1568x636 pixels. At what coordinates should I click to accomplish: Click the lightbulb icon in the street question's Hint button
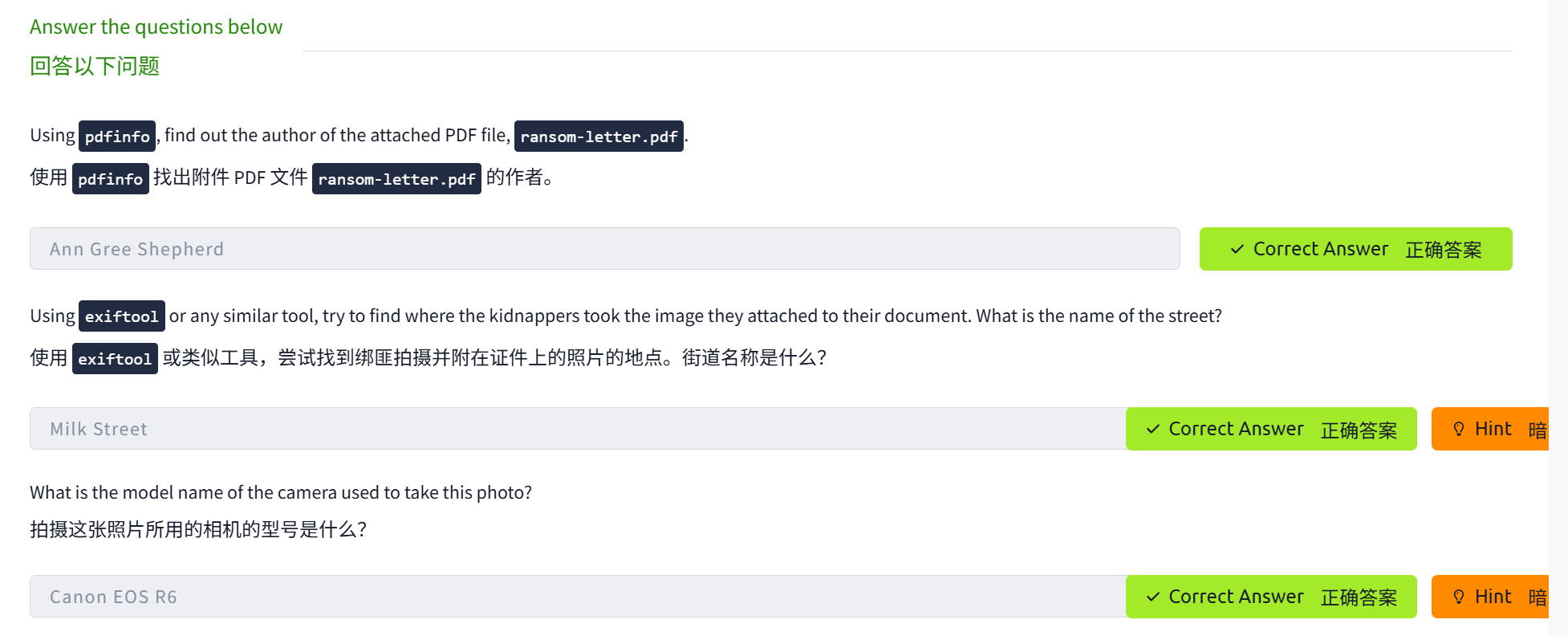(x=1458, y=430)
